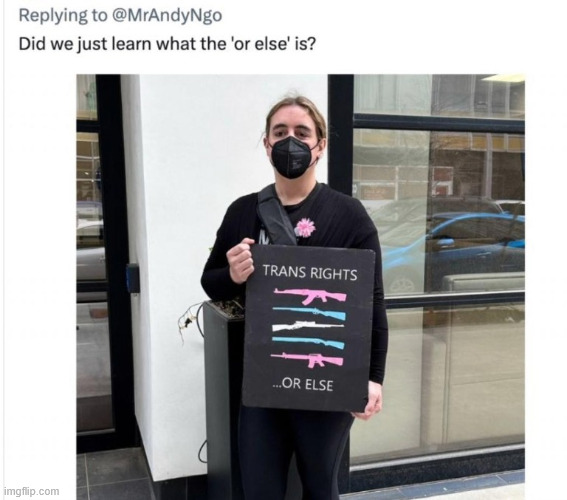The width and height of the screenshot is (567, 500).
Task: Click the upper light blue rifle graphic
Action: click(x=309, y=312)
